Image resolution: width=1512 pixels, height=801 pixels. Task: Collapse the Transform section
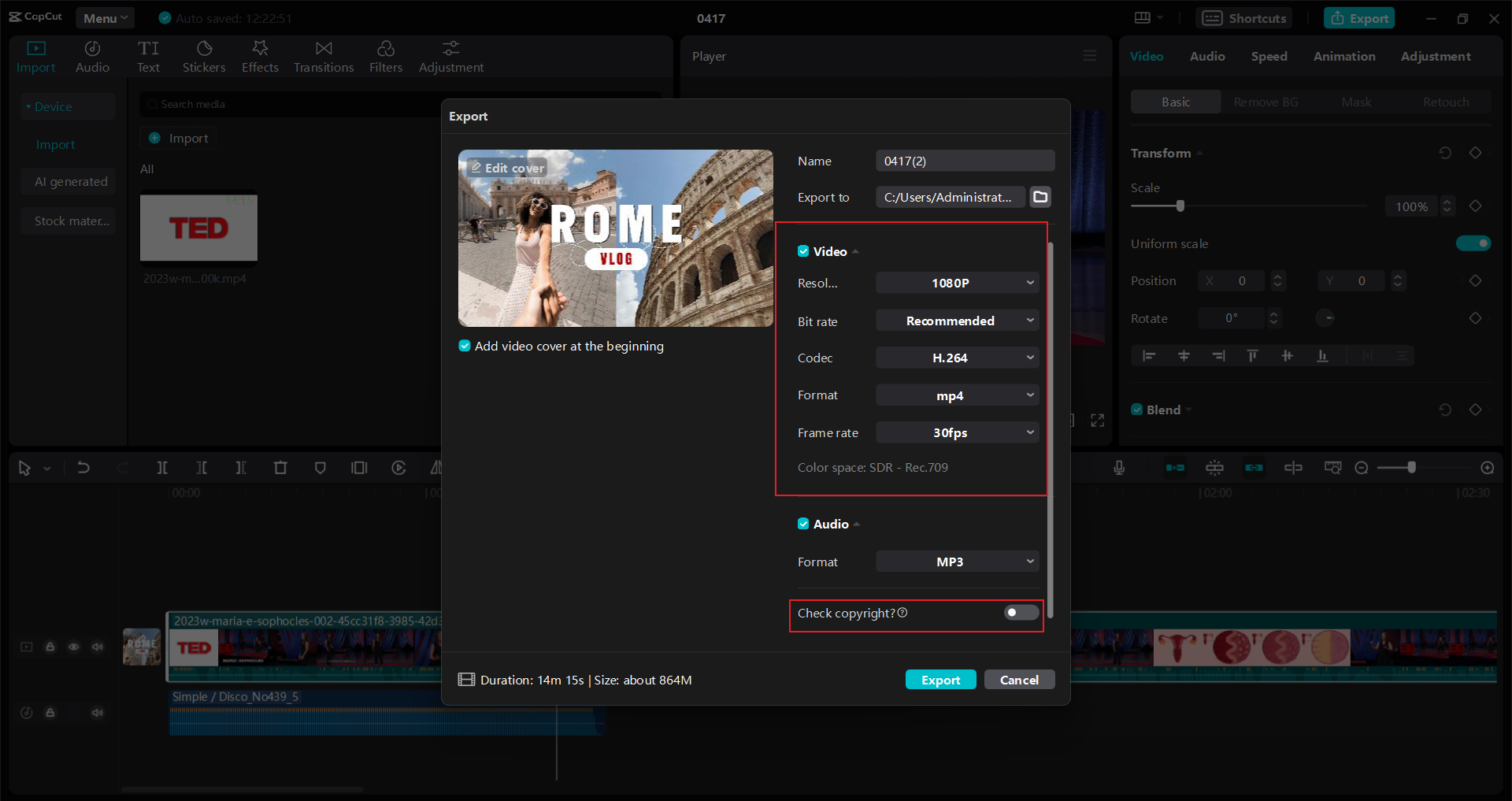pyautogui.click(x=1199, y=153)
